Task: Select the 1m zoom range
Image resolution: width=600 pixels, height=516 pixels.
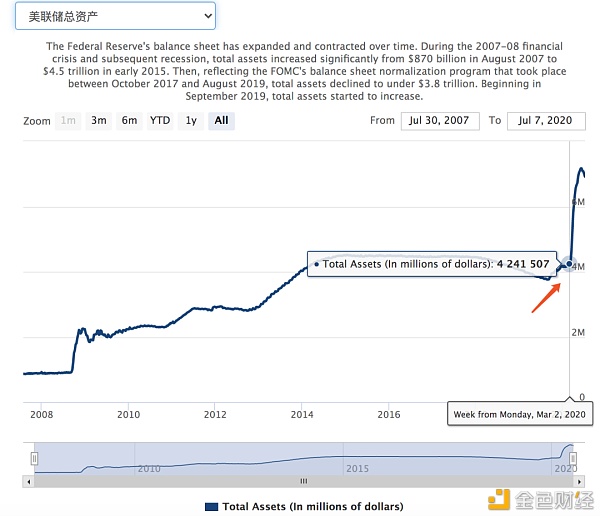Action: pyautogui.click(x=68, y=121)
